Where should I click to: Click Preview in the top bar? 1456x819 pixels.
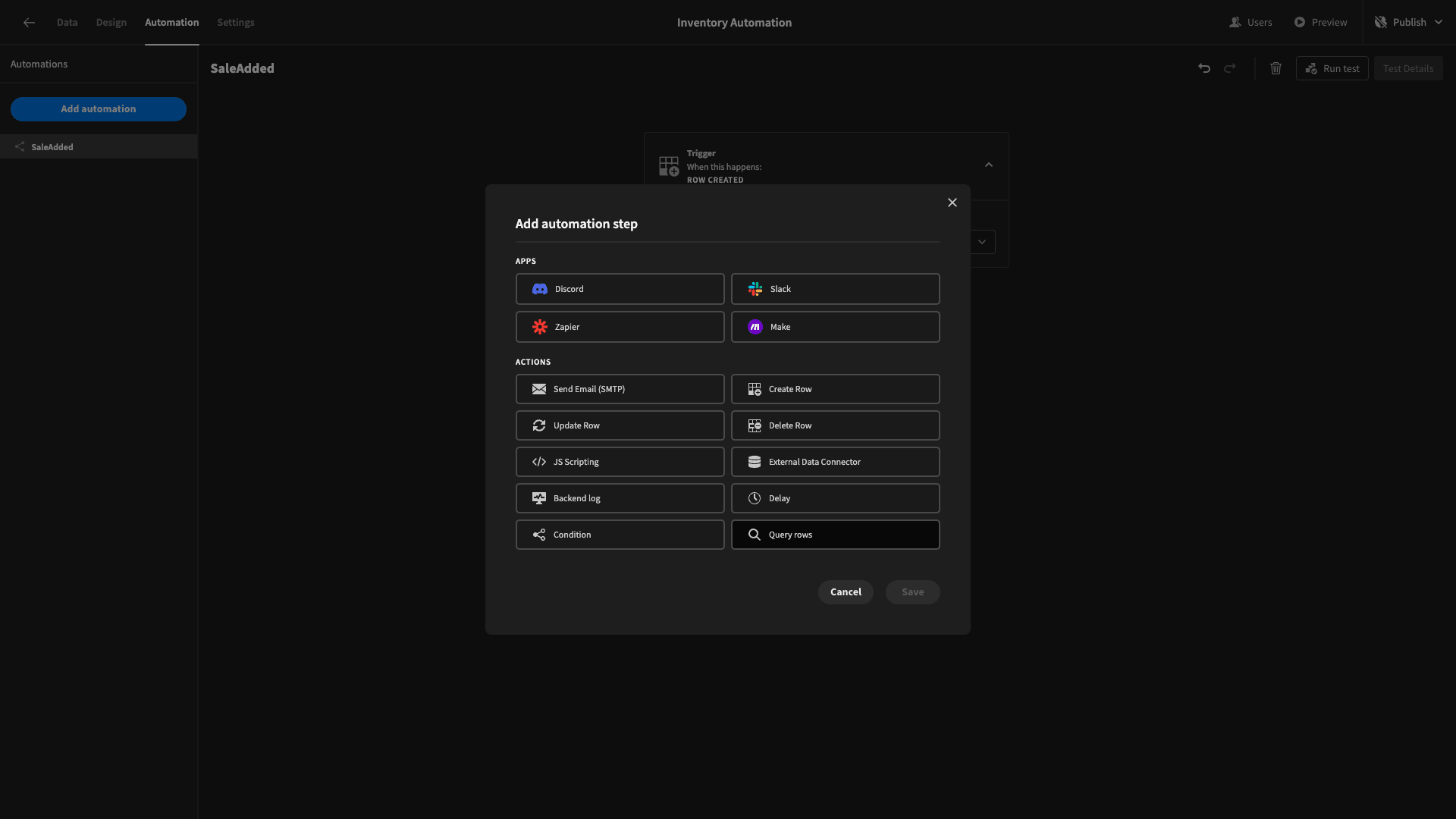point(1320,23)
